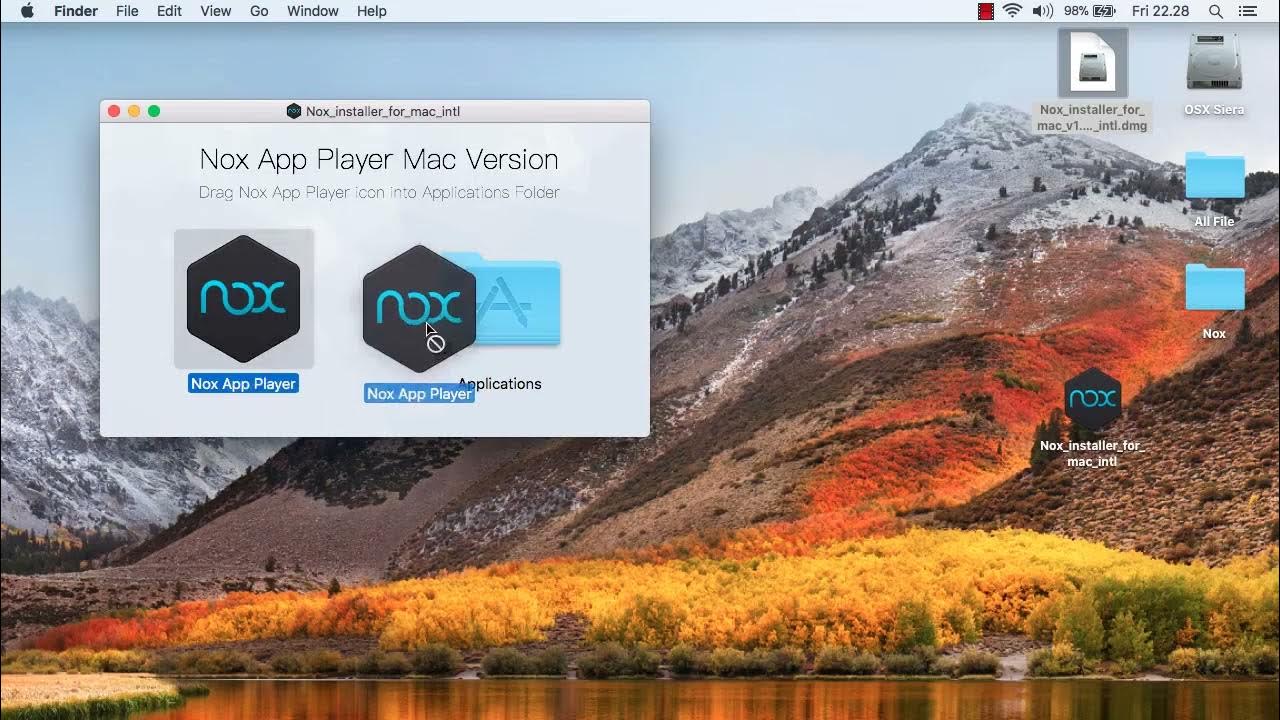The image size is (1280, 720).
Task: Select the Nox App Player source icon
Action: 243,298
